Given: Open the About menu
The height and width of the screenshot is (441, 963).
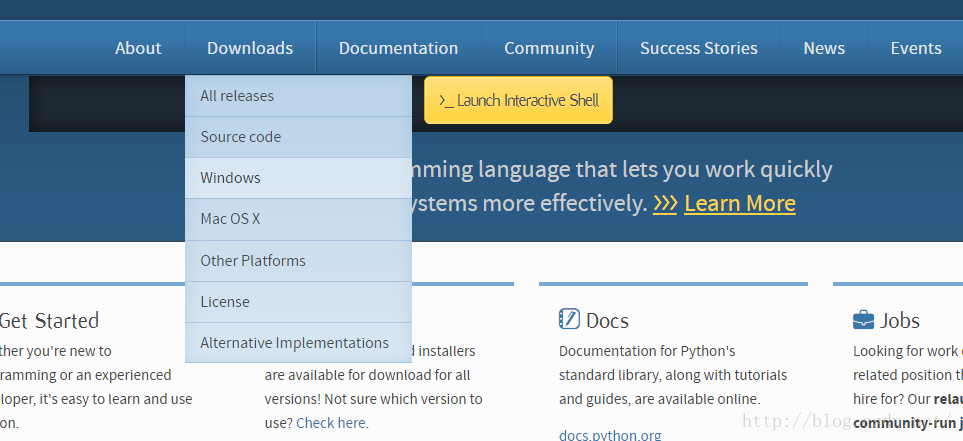Looking at the screenshot, I should point(138,48).
